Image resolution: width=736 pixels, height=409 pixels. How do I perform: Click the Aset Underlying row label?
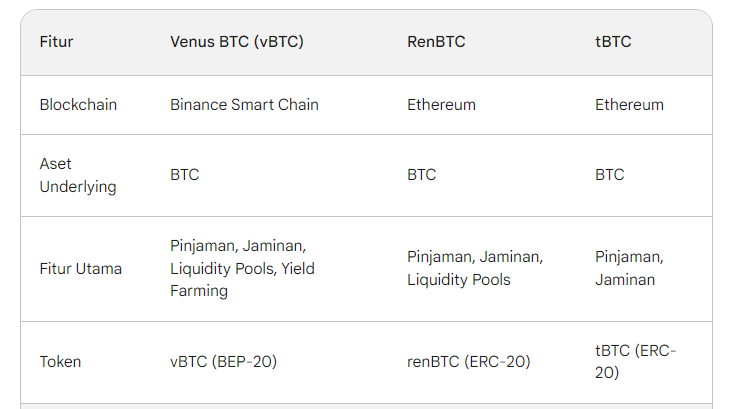78,175
